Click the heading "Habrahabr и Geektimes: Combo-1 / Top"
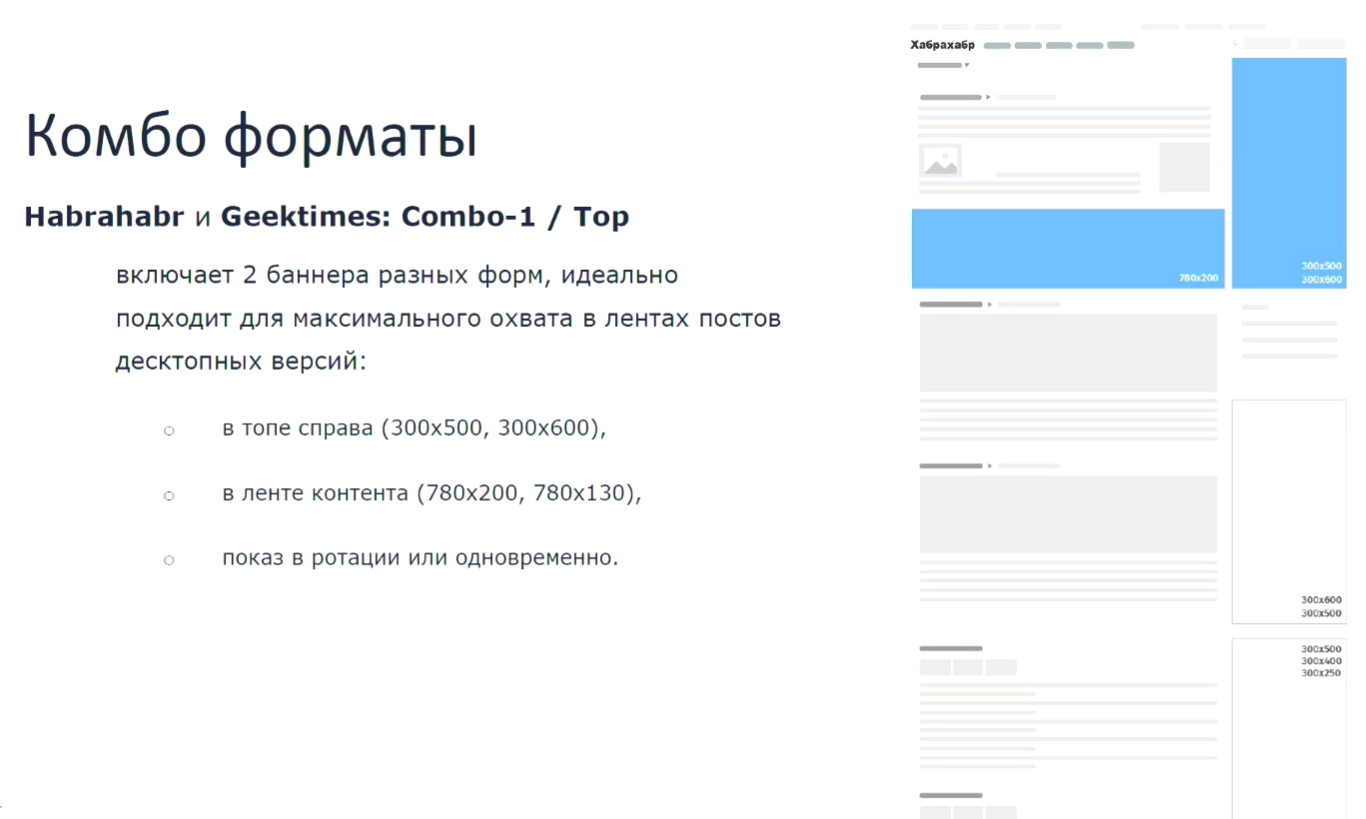The width and height of the screenshot is (1366, 819). [327, 217]
